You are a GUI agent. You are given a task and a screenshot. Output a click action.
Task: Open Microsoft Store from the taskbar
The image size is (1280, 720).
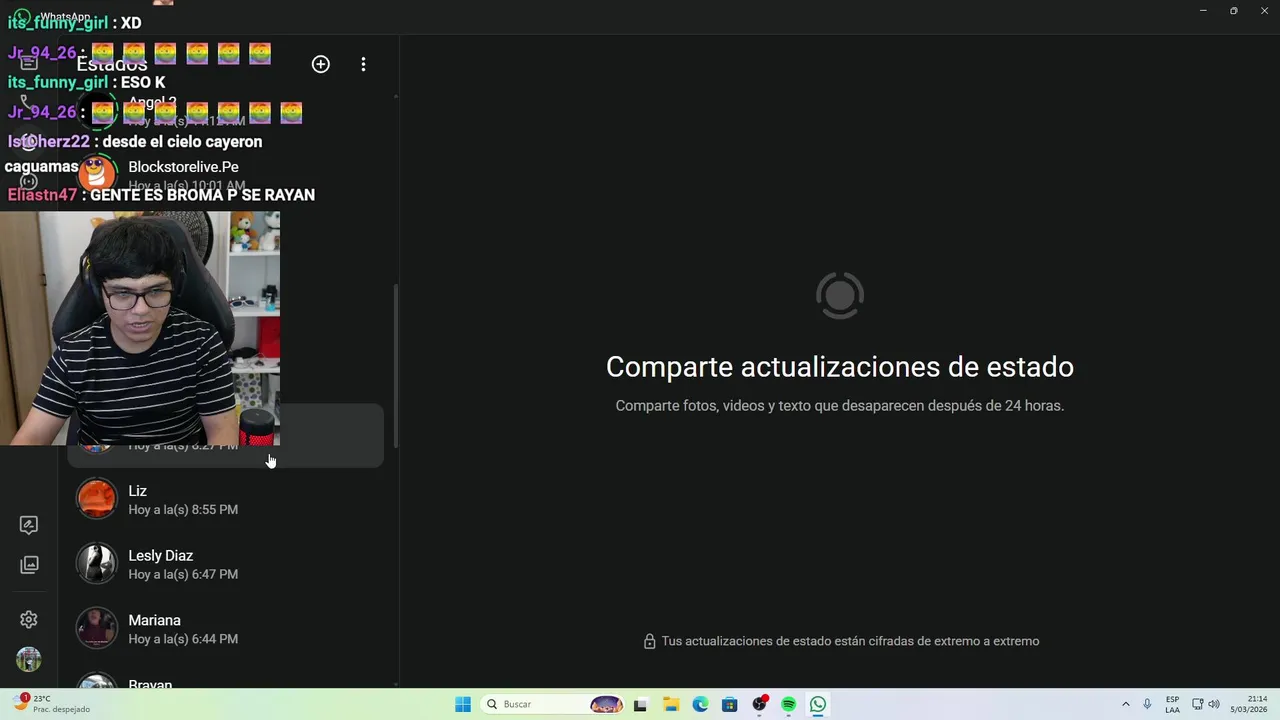coord(730,704)
